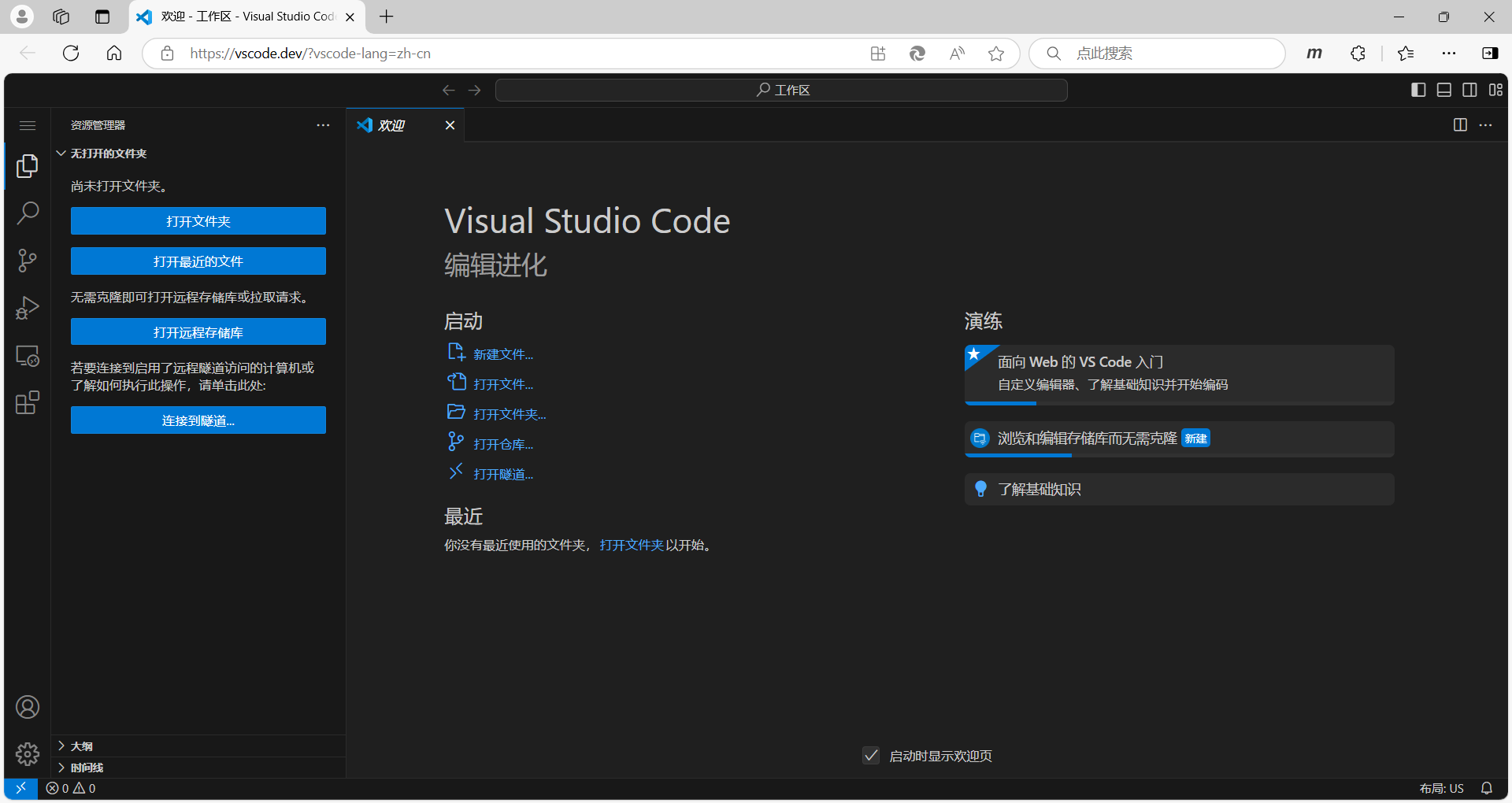This screenshot has width=1512, height=803.
Task: Click the 打开文件夹 blue button
Action: click(x=198, y=221)
